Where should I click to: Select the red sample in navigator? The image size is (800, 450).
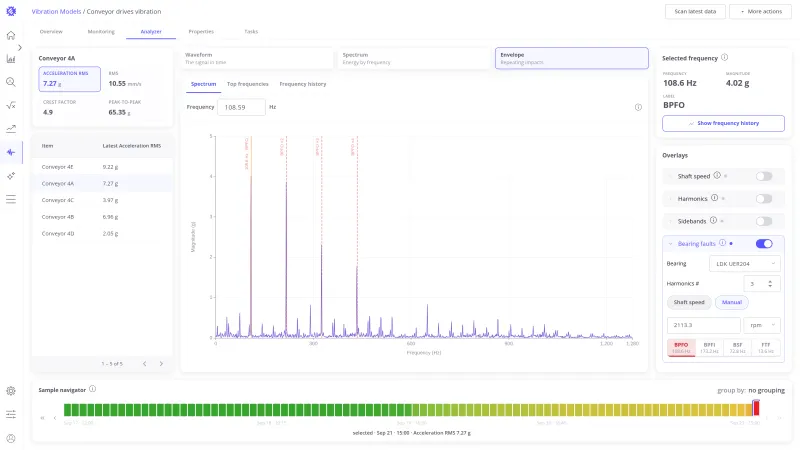pyautogui.click(x=756, y=408)
